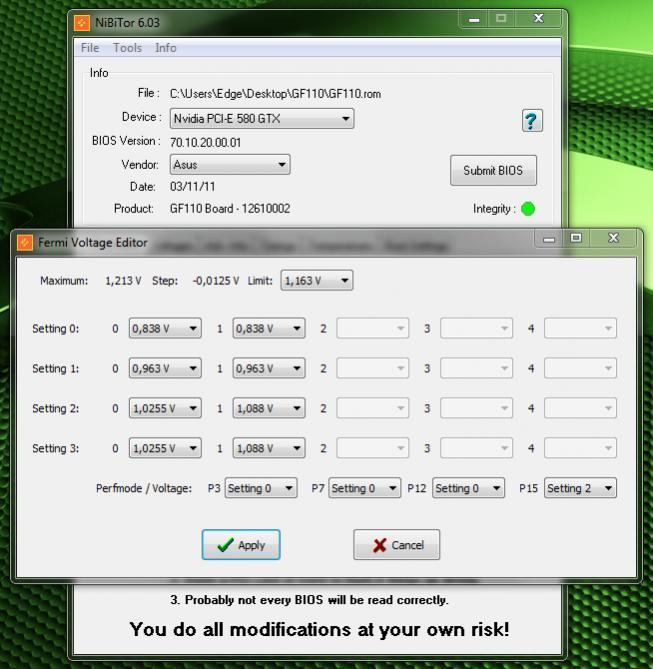Open Setting 2 column 0 dropdown 1,0255 V
Image resolution: width=653 pixels, height=669 pixels.
165,408
